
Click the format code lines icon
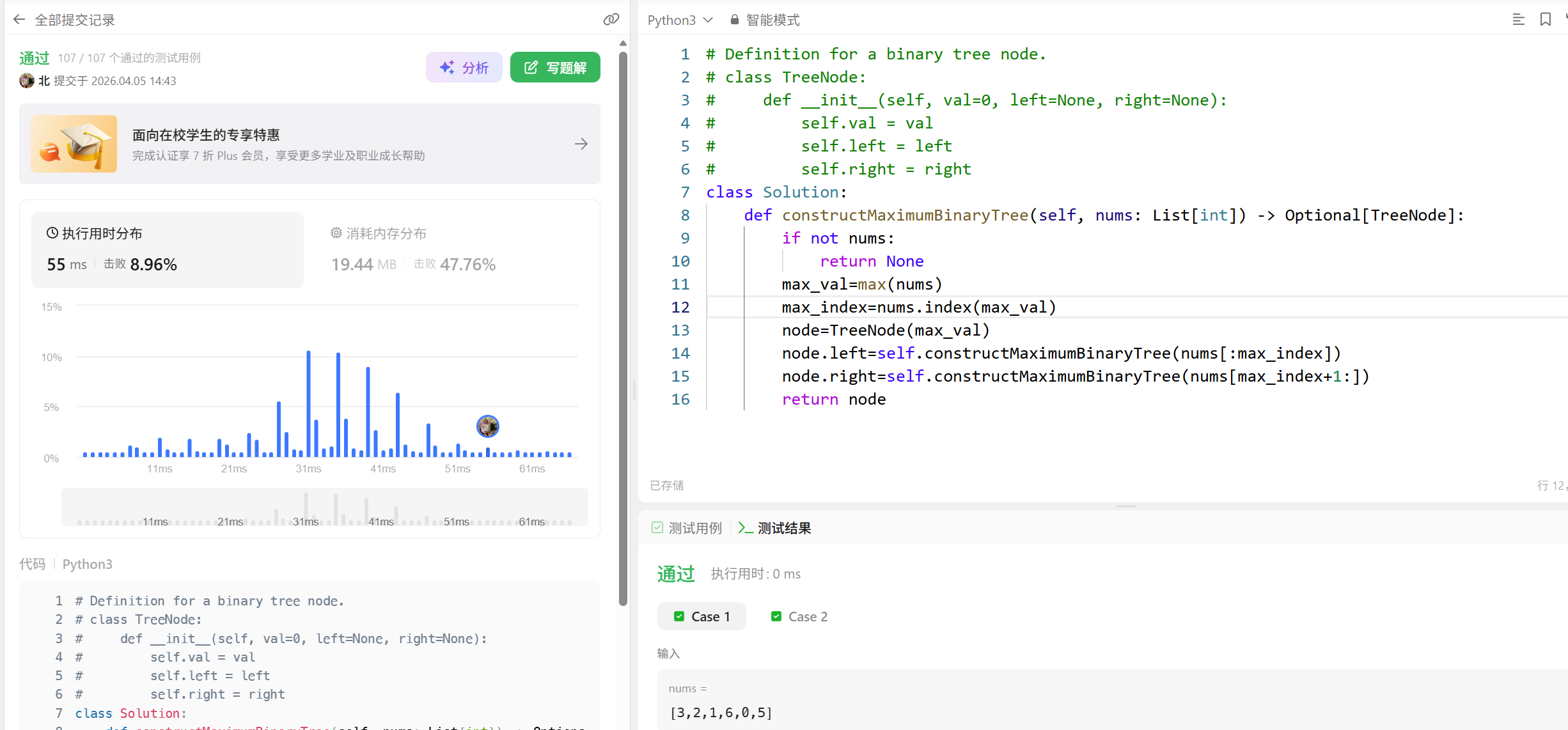click(x=1518, y=20)
